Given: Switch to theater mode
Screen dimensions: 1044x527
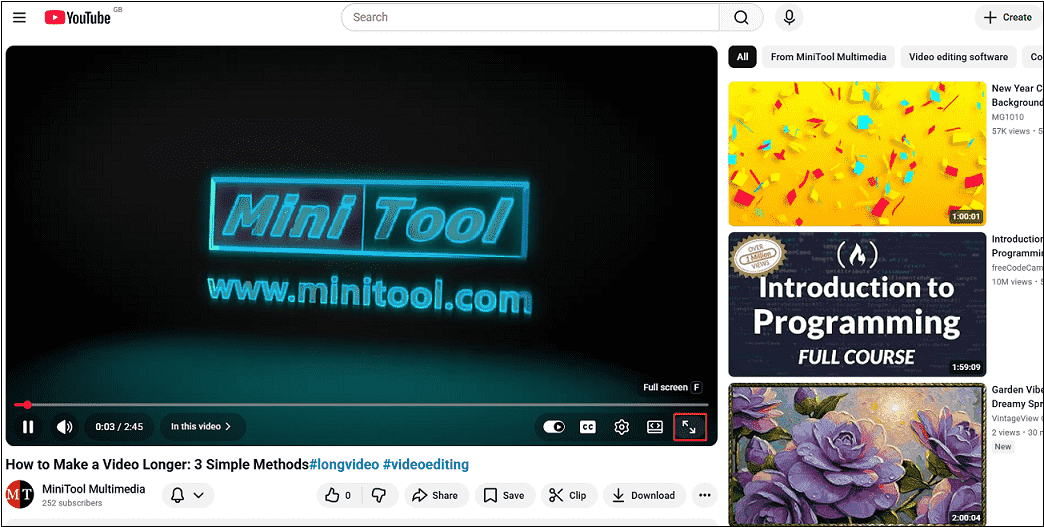Looking at the screenshot, I should pos(655,427).
